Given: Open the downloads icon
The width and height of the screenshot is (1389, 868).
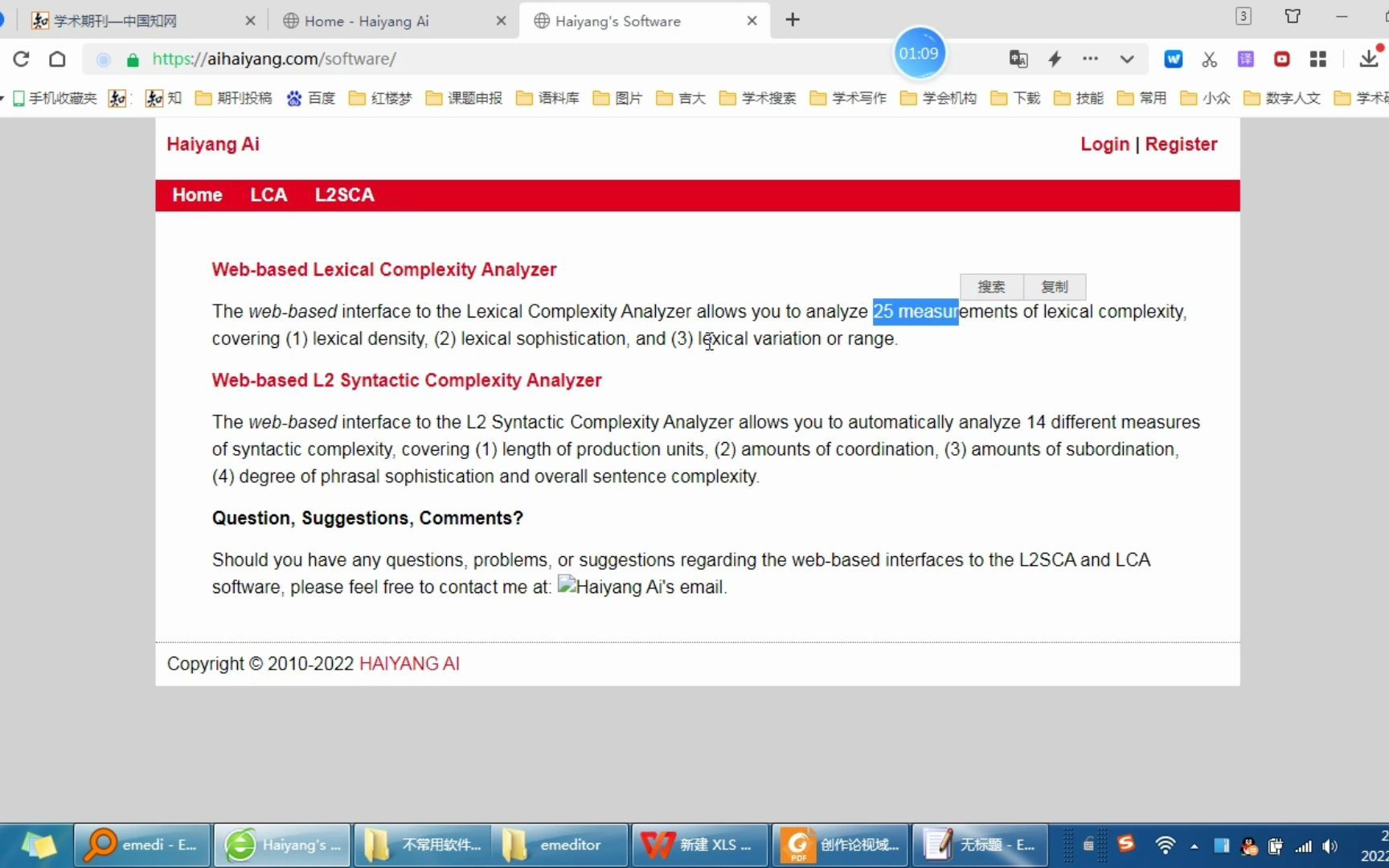Looking at the screenshot, I should click(x=1368, y=58).
